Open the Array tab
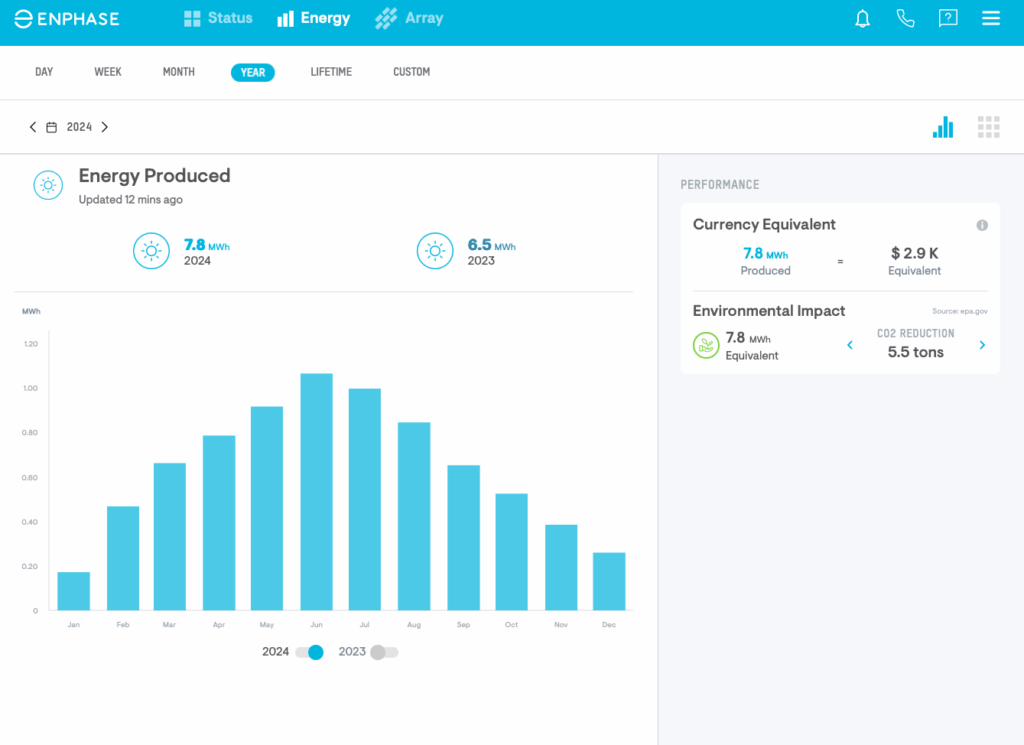 pos(409,19)
